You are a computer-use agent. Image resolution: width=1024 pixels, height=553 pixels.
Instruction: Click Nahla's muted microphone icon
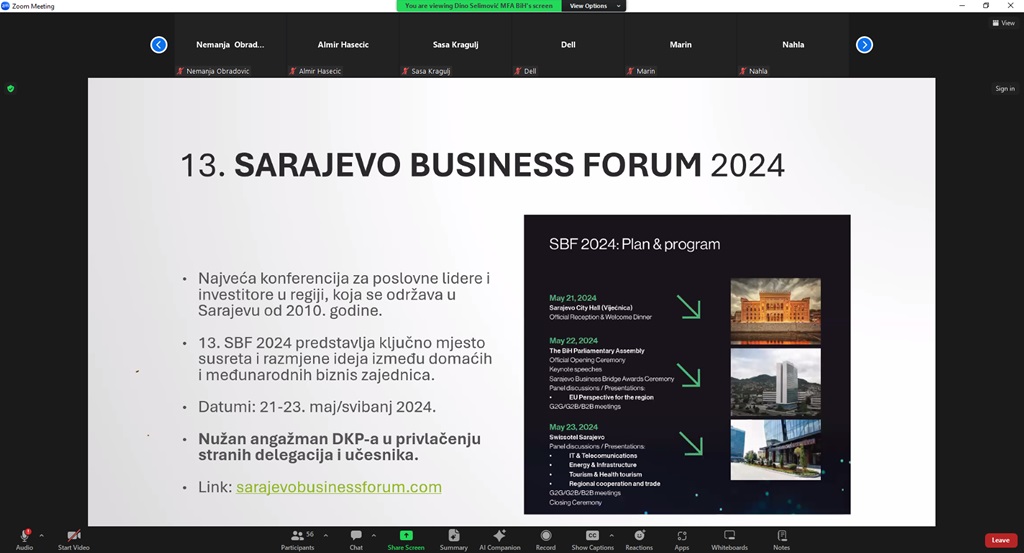tap(743, 71)
